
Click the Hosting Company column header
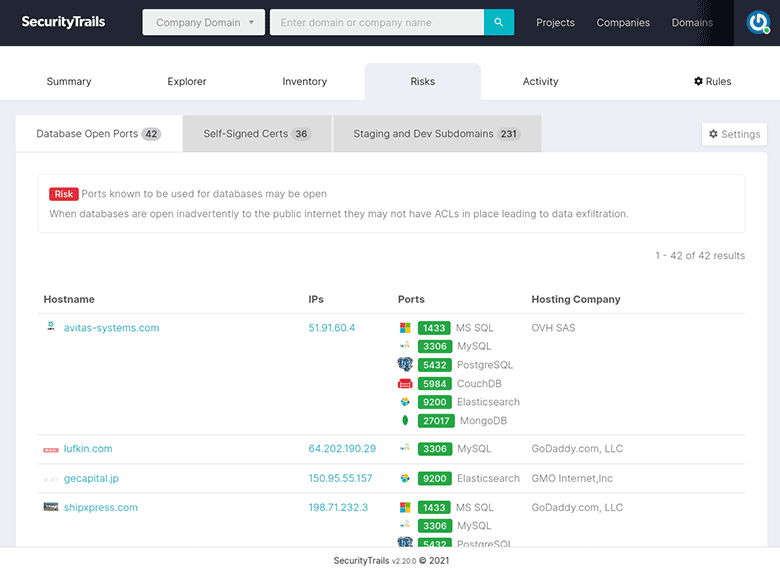576,299
